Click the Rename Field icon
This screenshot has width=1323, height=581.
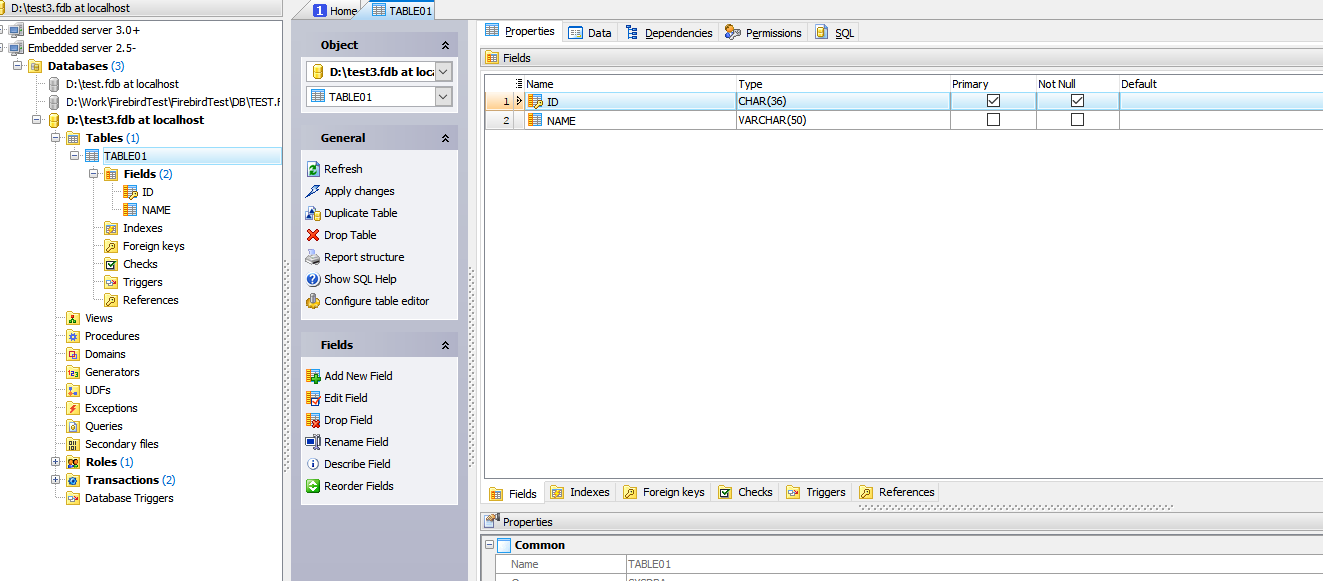coord(313,442)
